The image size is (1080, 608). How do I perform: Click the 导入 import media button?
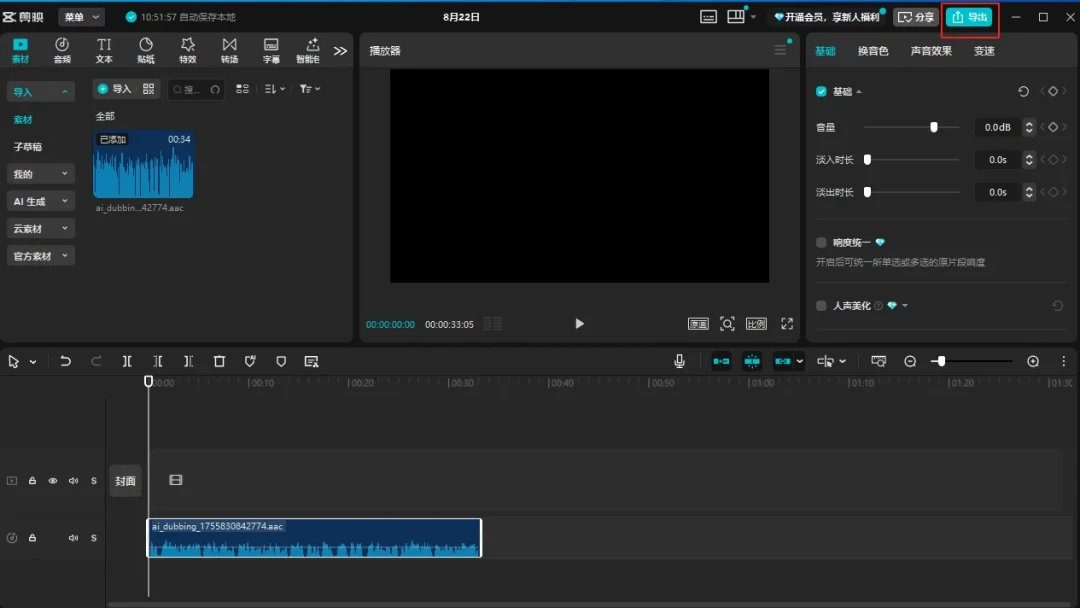[x=115, y=89]
